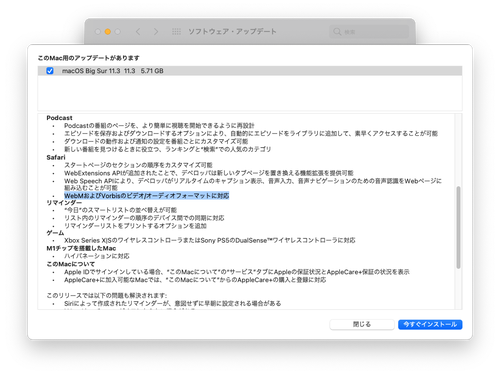Click the AppleCare+に加入可能なMac line
500x376 pixels.
[195, 280]
